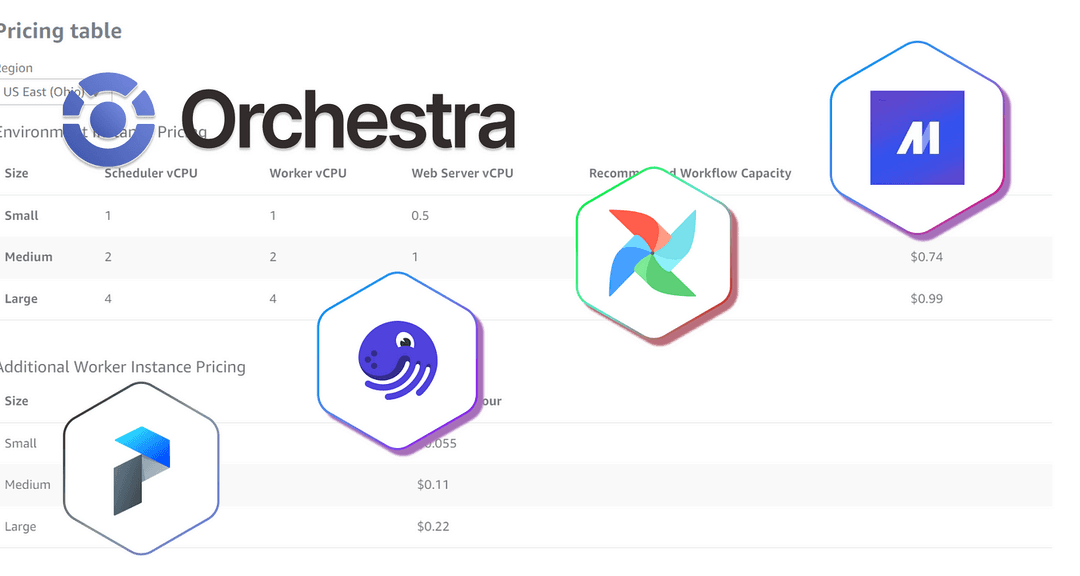1080x576 pixels.
Task: Select the Large row in environment table
Action: (x=526, y=299)
